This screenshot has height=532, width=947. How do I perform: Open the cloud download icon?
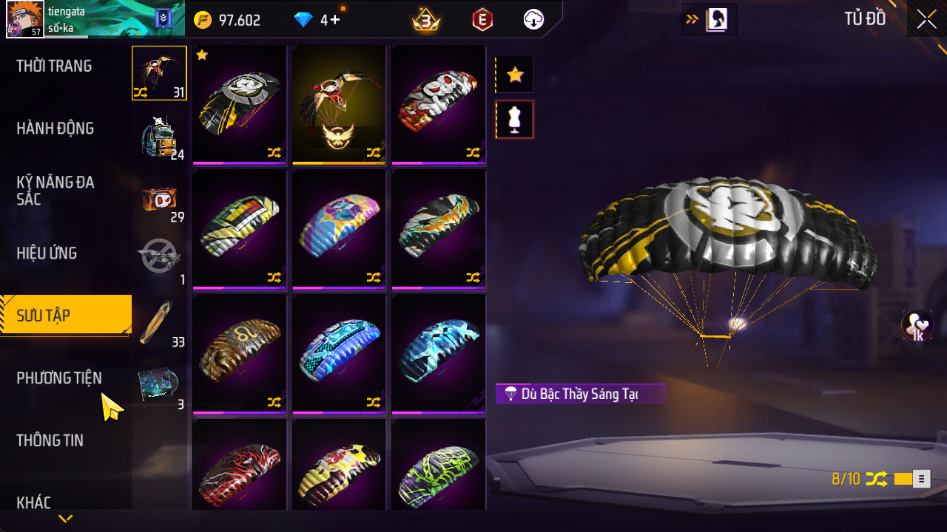(533, 20)
